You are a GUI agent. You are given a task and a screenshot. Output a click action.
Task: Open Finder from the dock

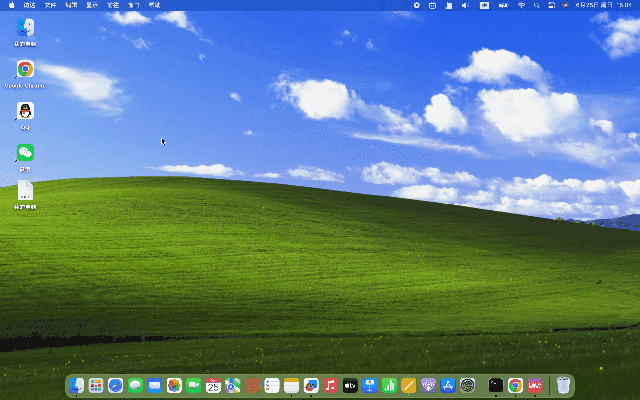(x=76, y=385)
